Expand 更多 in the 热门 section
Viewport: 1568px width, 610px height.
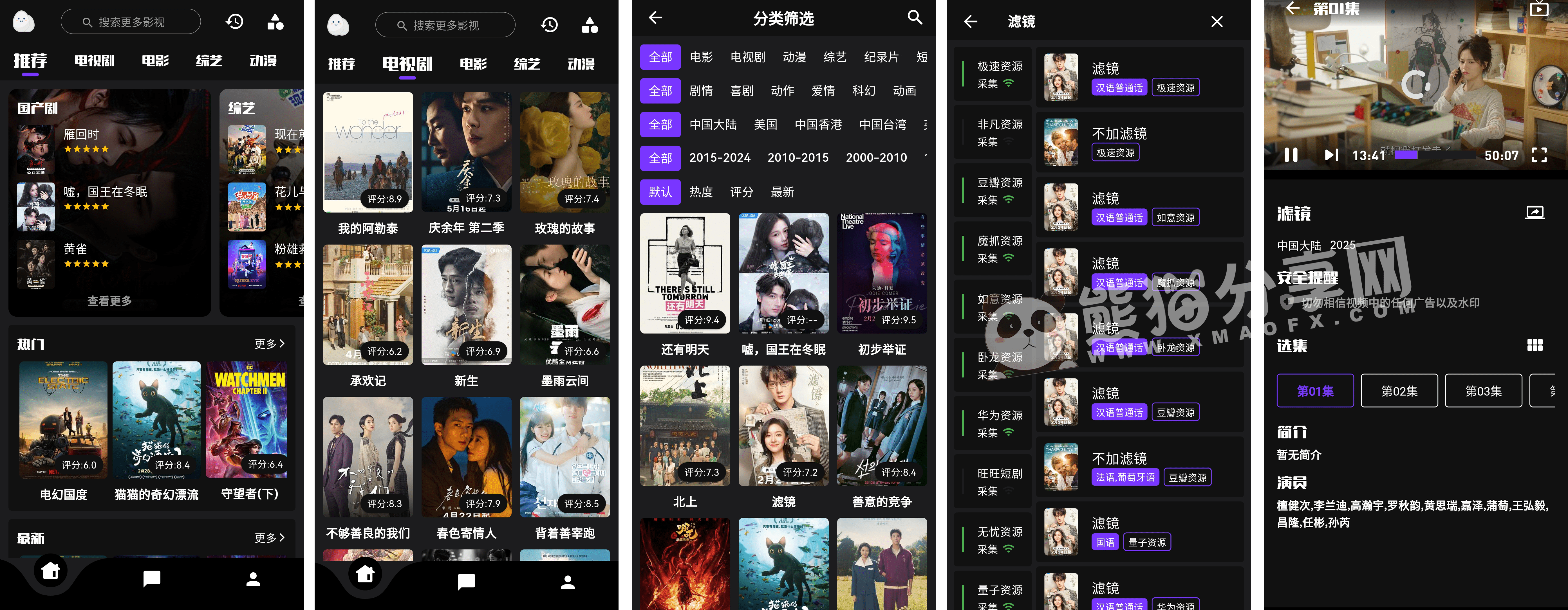click(x=270, y=344)
